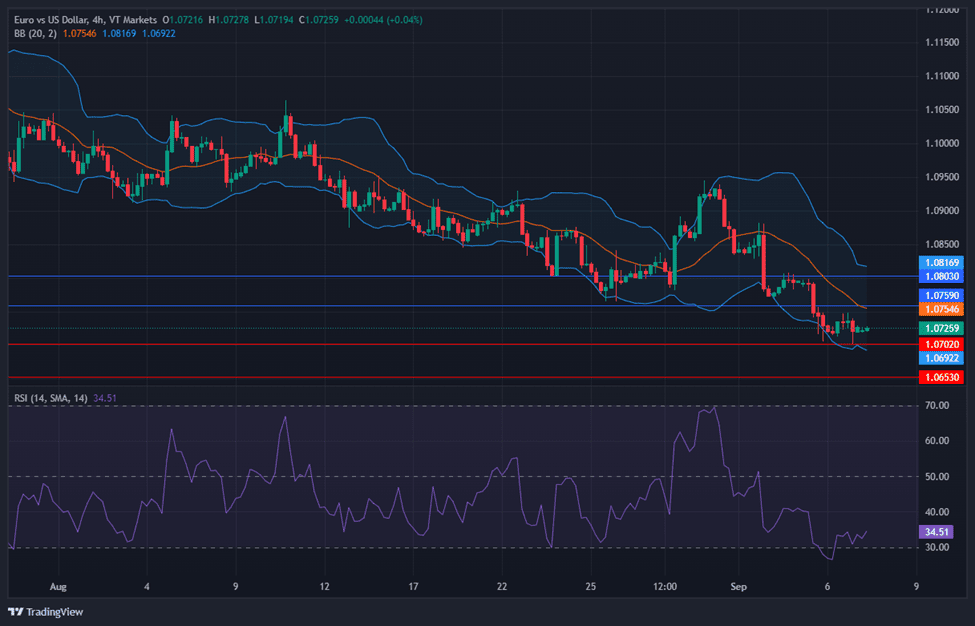Click the 30.00 level on RSI scale

[x=937, y=548]
